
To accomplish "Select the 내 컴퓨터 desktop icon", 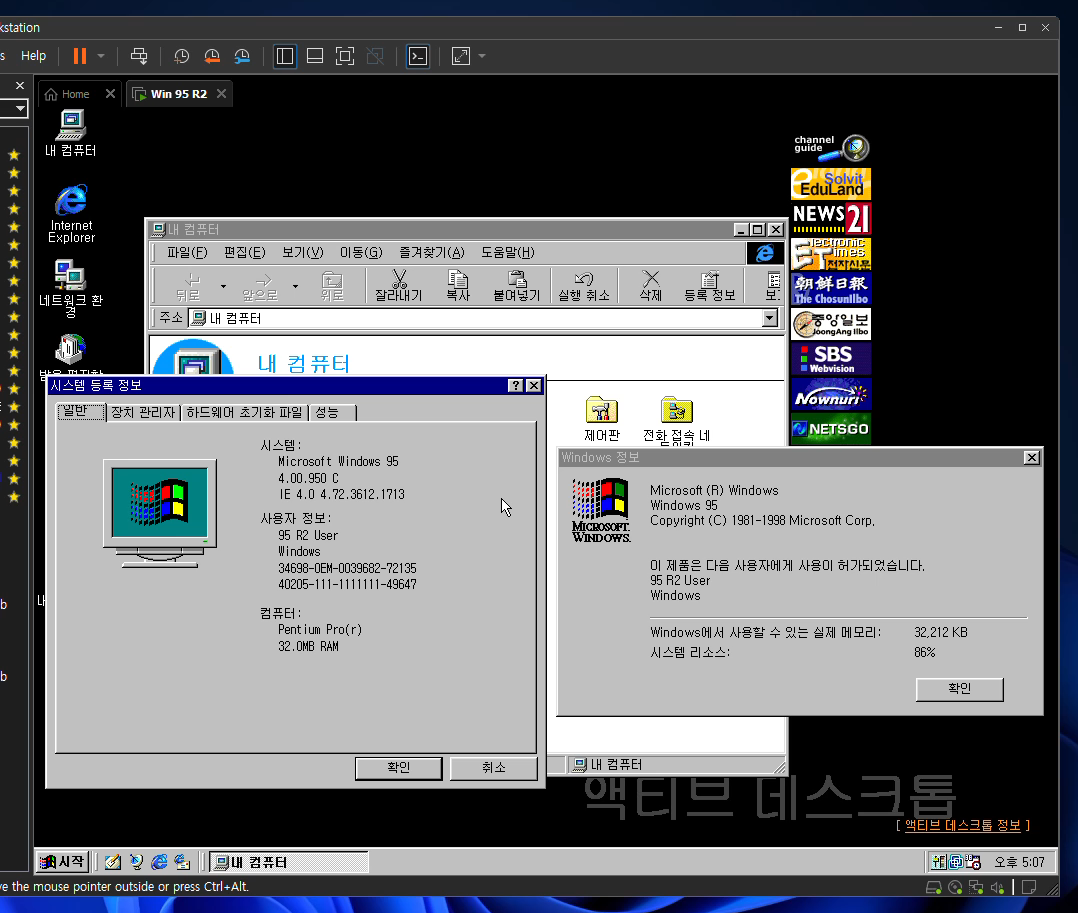I will tap(70, 134).
